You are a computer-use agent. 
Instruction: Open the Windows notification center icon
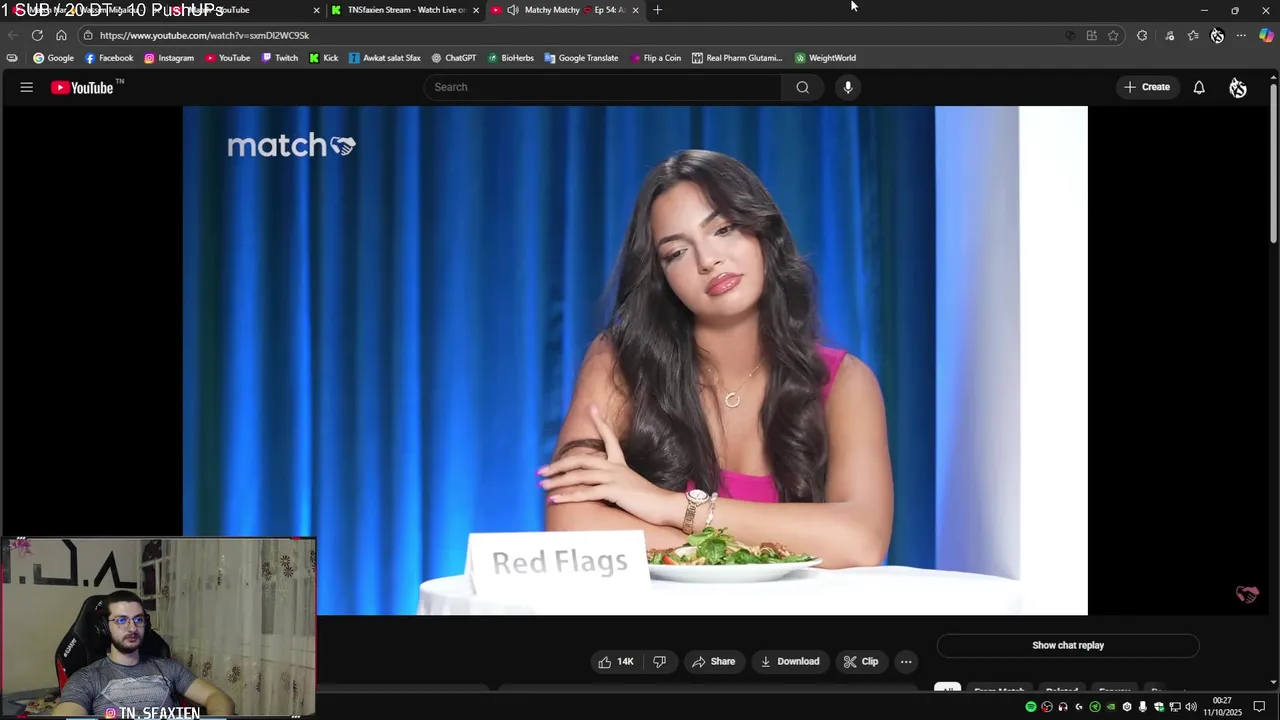coord(1259,707)
